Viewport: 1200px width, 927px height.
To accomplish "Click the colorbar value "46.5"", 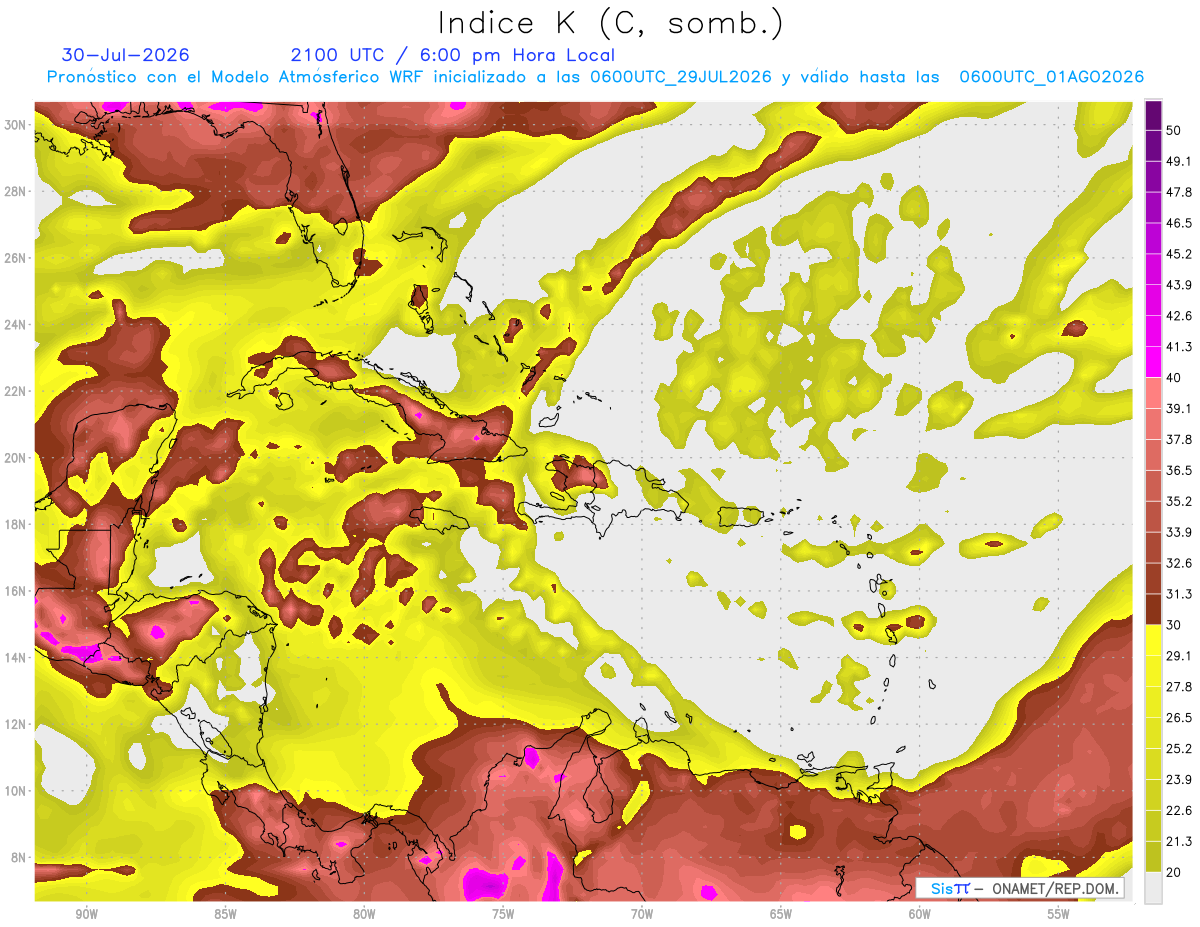I will pos(1179,223).
